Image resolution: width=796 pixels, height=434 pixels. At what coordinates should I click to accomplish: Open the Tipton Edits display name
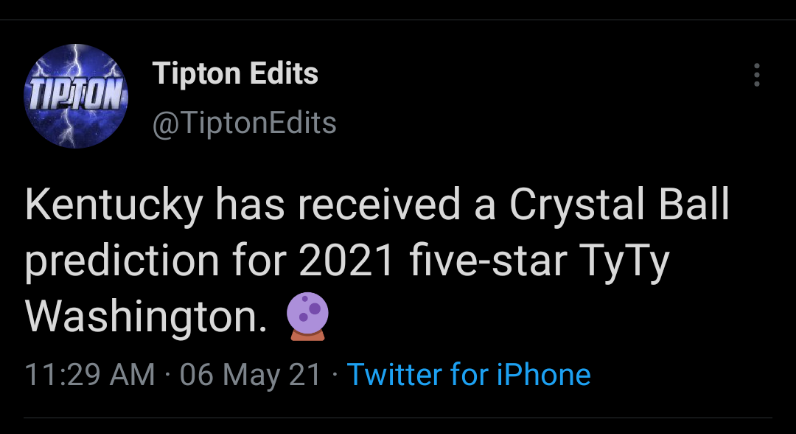click(x=235, y=73)
